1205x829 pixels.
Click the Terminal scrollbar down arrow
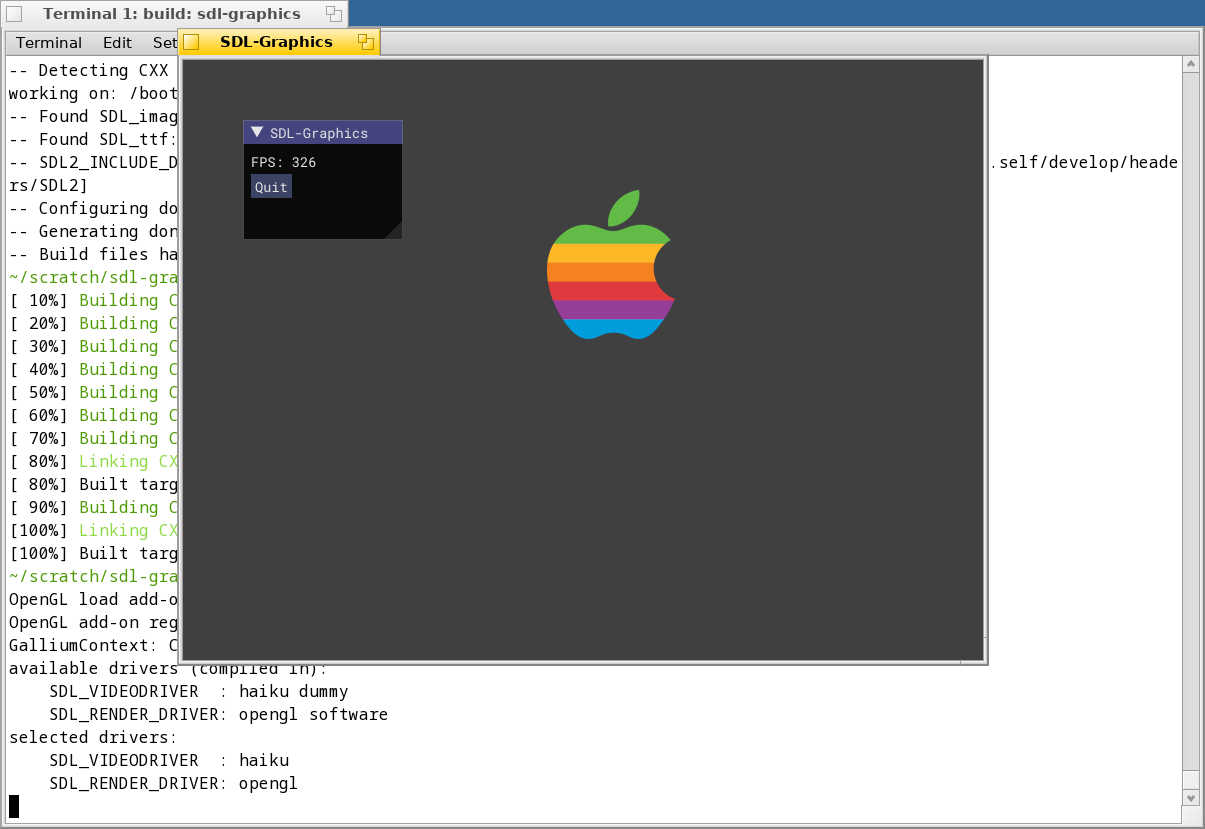1190,798
